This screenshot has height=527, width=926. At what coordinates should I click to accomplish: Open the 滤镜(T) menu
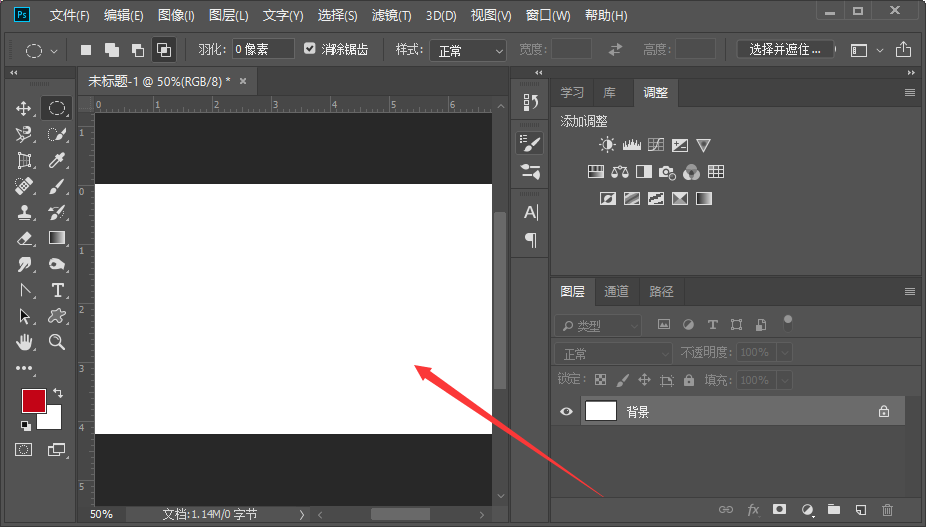point(392,15)
